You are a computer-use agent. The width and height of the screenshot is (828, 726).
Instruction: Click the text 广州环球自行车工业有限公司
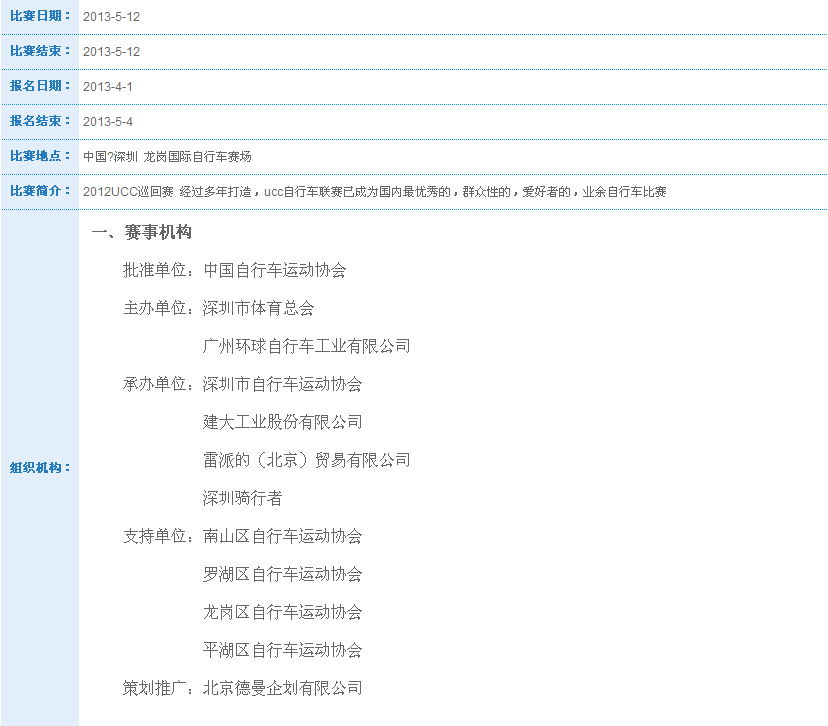(306, 346)
